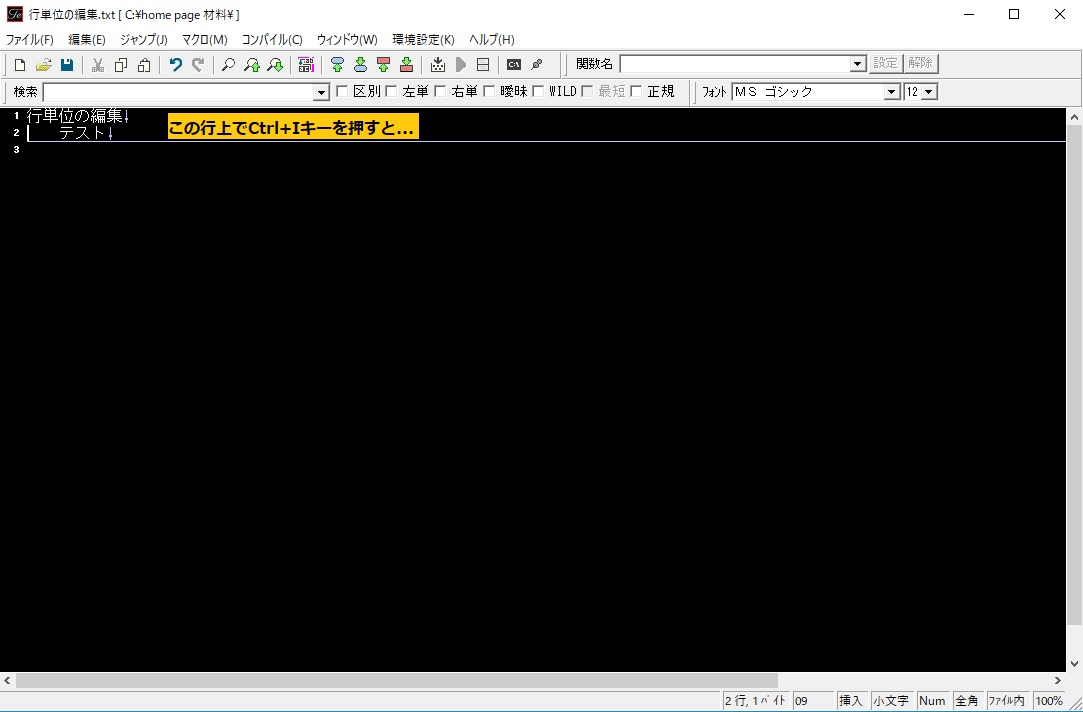
Task: Click the horizontal scrollbar thumb
Action: (396, 681)
